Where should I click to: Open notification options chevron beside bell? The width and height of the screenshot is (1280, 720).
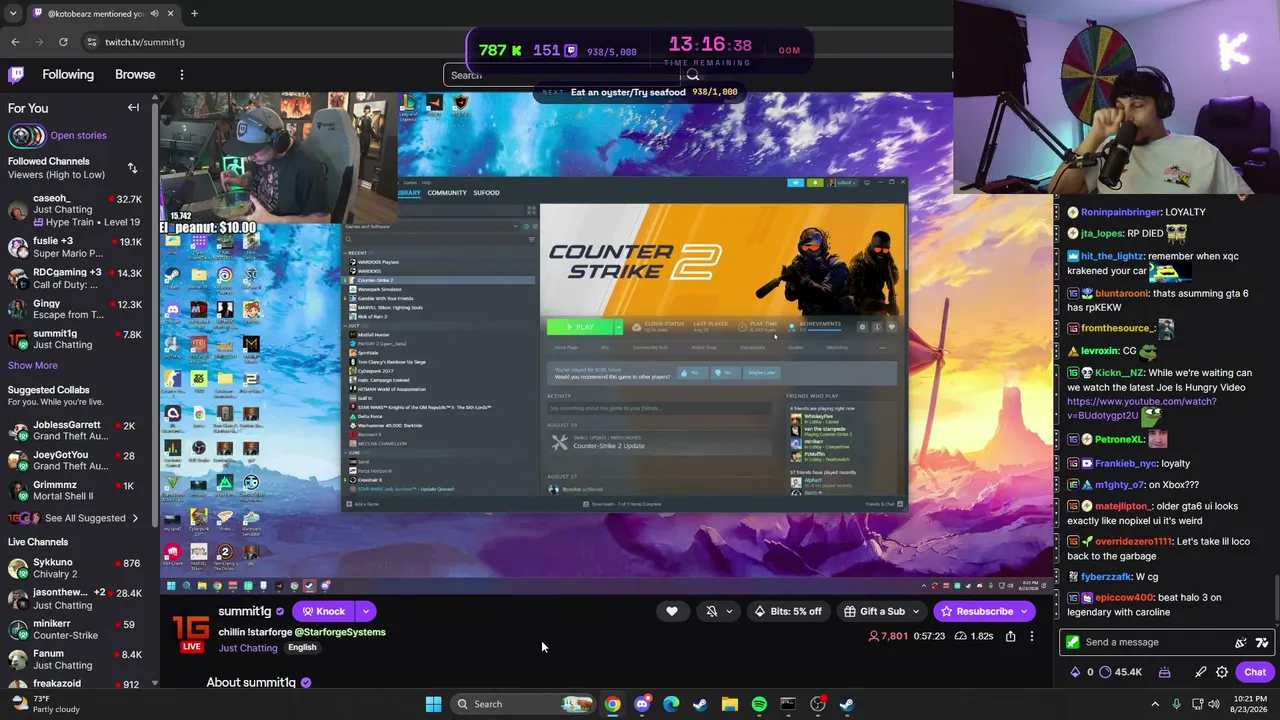click(x=729, y=611)
